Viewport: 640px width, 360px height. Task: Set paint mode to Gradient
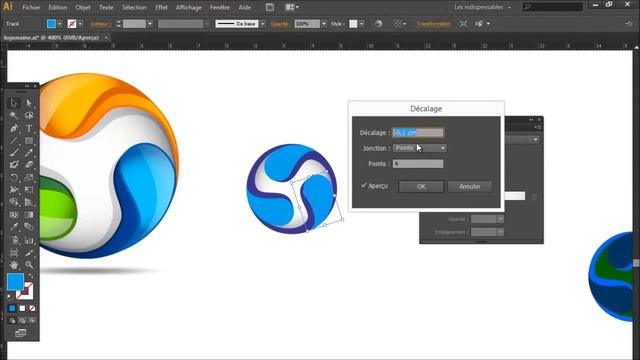[22, 308]
